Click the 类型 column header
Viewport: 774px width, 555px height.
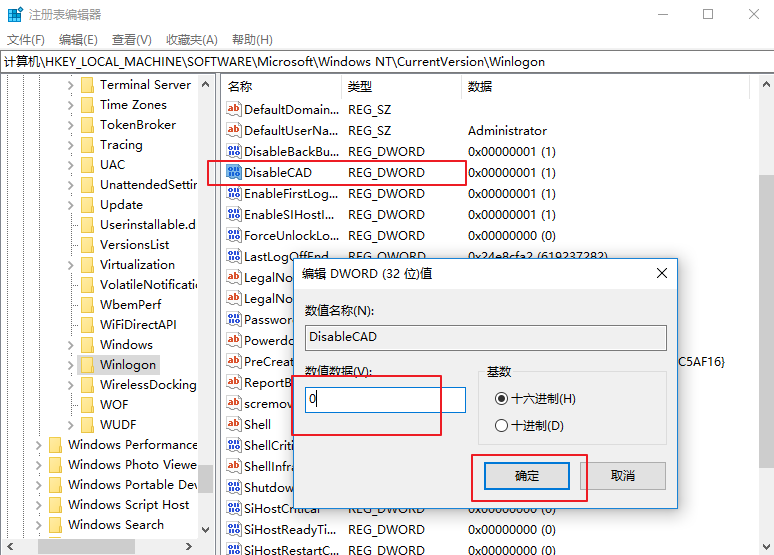360,87
